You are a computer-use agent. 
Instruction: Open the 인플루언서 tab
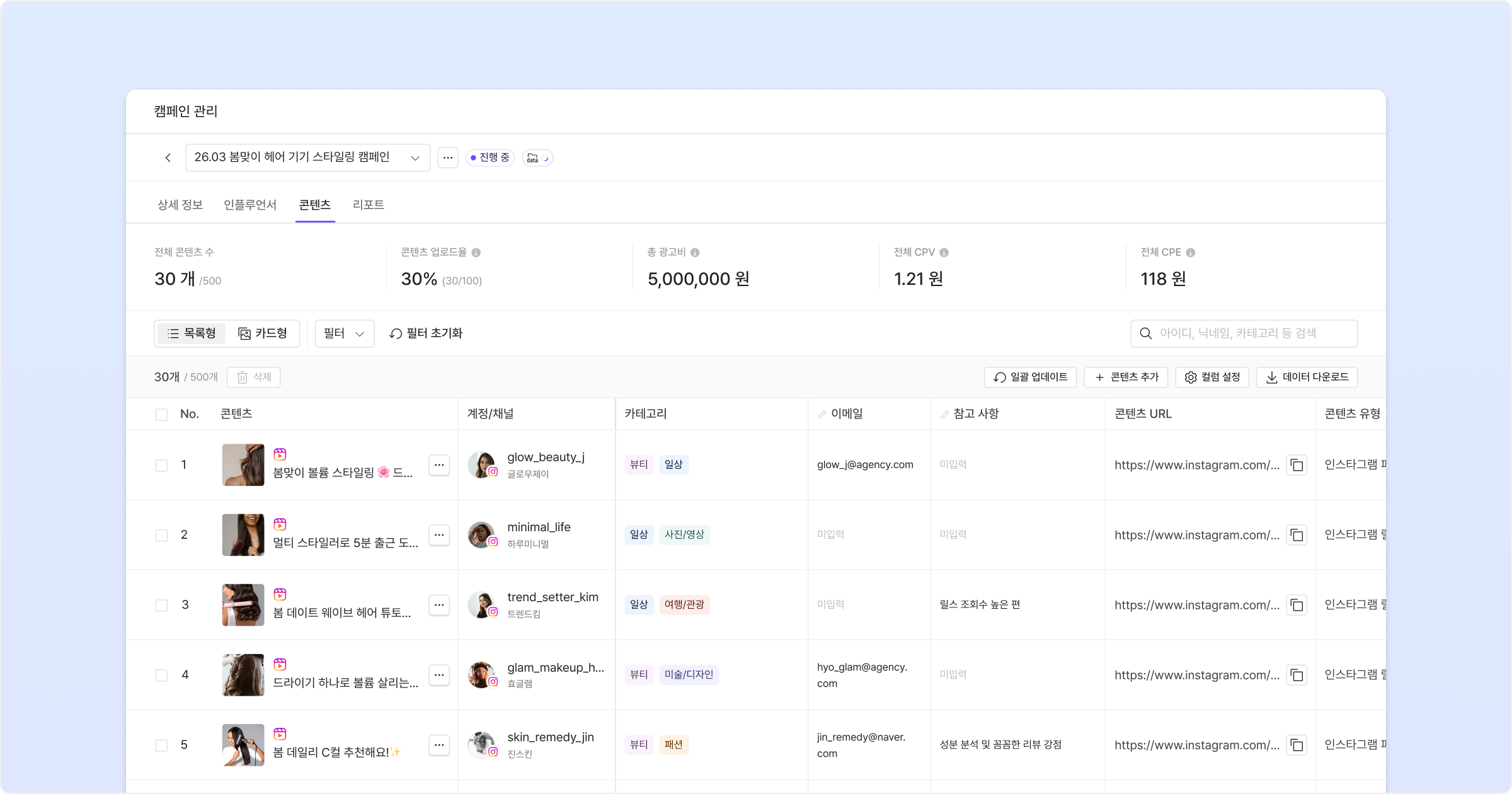click(250, 205)
